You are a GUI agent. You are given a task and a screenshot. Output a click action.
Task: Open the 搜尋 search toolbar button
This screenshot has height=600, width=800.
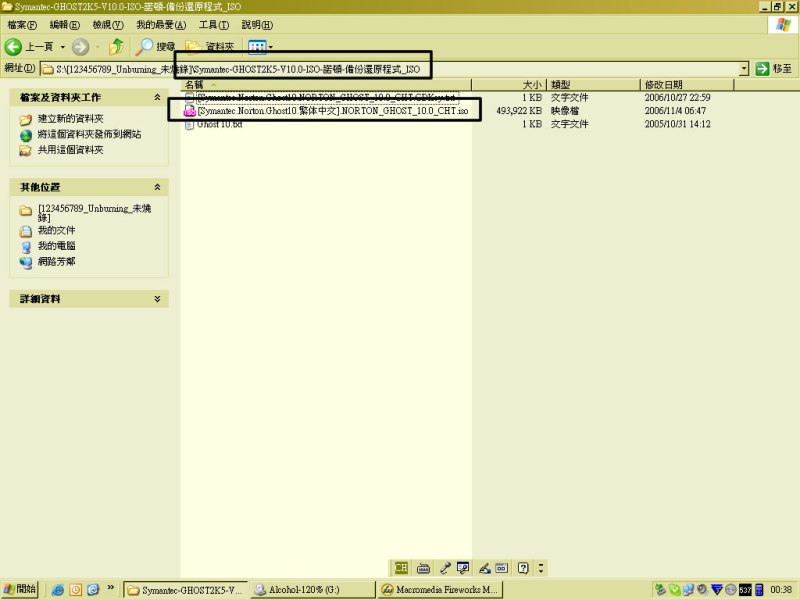(x=155, y=47)
